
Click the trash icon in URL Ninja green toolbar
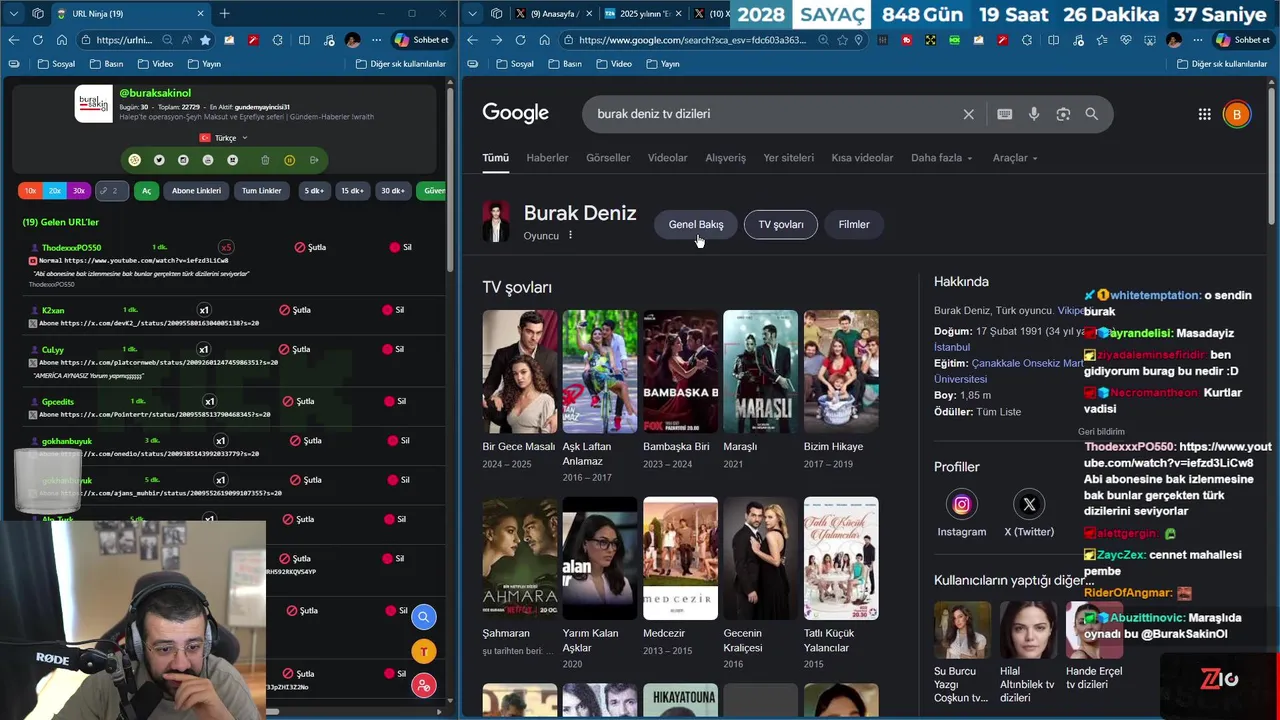tap(265, 160)
